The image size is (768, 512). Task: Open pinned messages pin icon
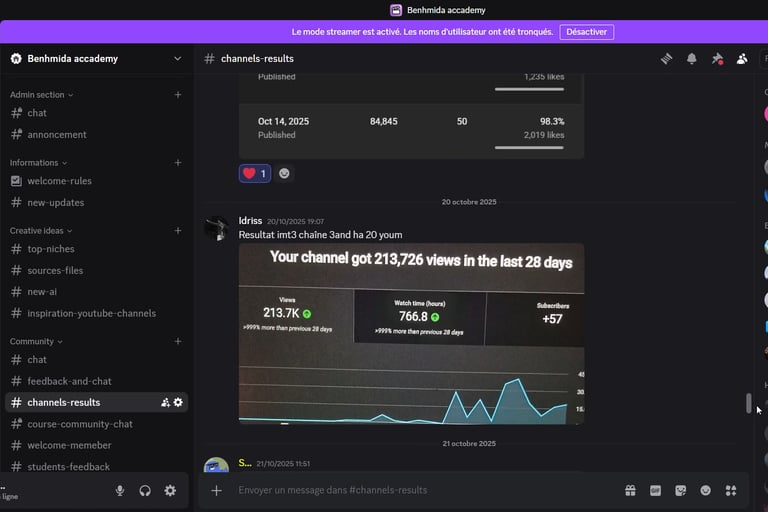(717, 59)
